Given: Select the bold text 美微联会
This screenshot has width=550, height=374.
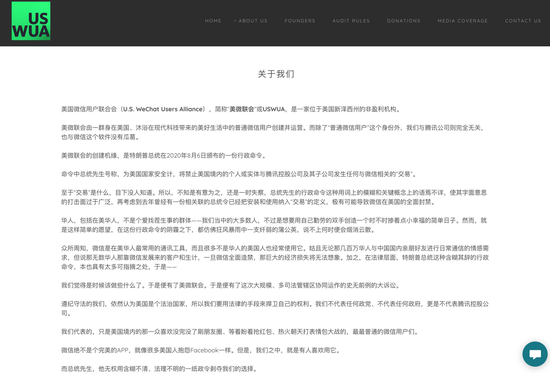Looking at the screenshot, I should click(x=242, y=109).
